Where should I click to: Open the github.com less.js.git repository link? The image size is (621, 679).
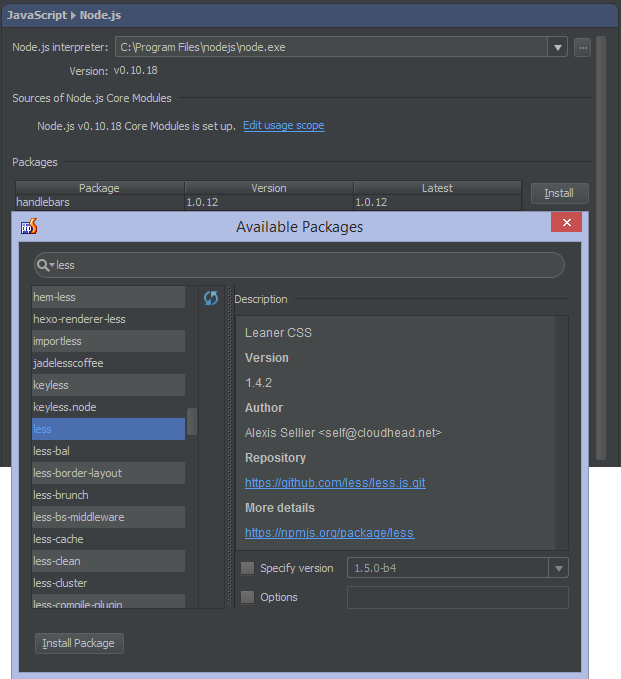[x=335, y=483]
